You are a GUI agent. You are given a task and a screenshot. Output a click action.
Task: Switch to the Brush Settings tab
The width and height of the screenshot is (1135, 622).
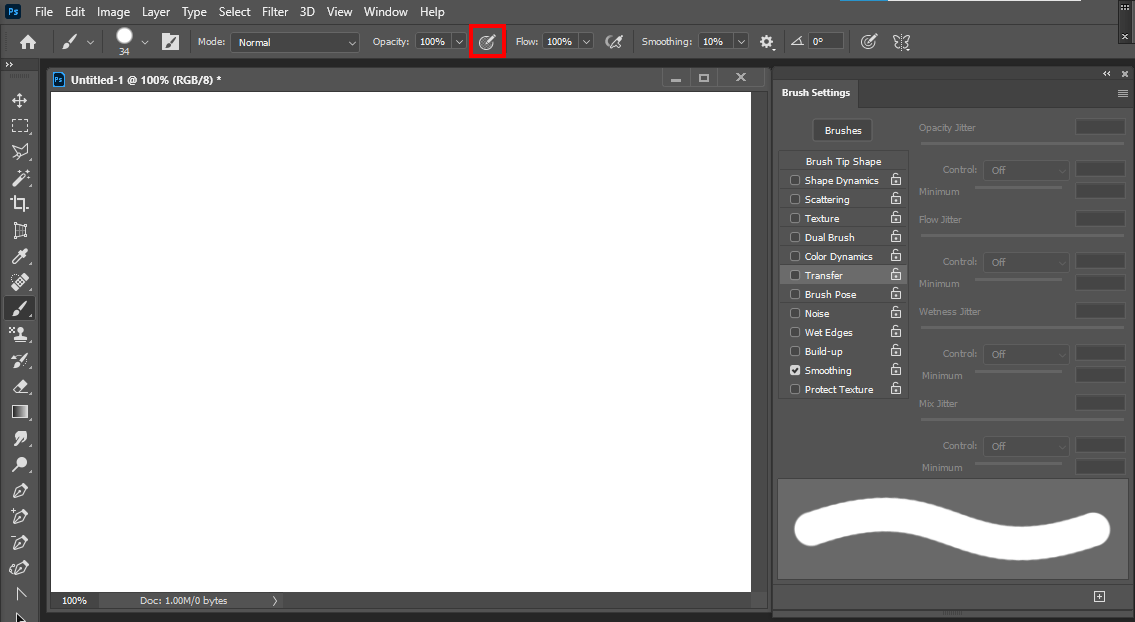tap(816, 92)
